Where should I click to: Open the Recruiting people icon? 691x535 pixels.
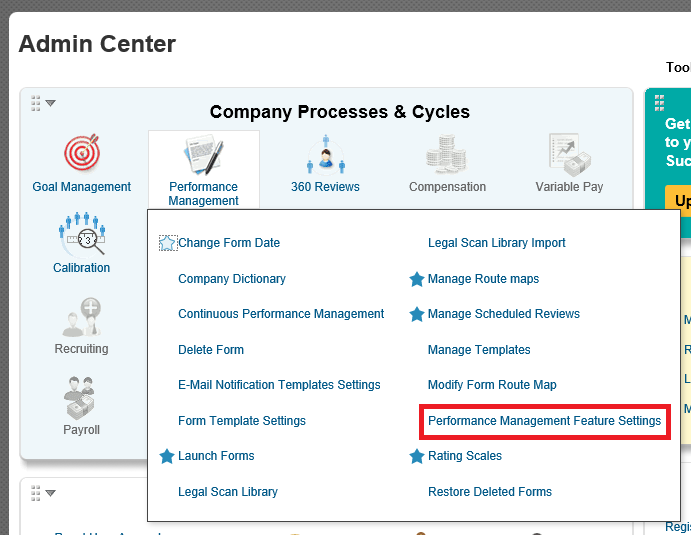pyautogui.click(x=82, y=316)
